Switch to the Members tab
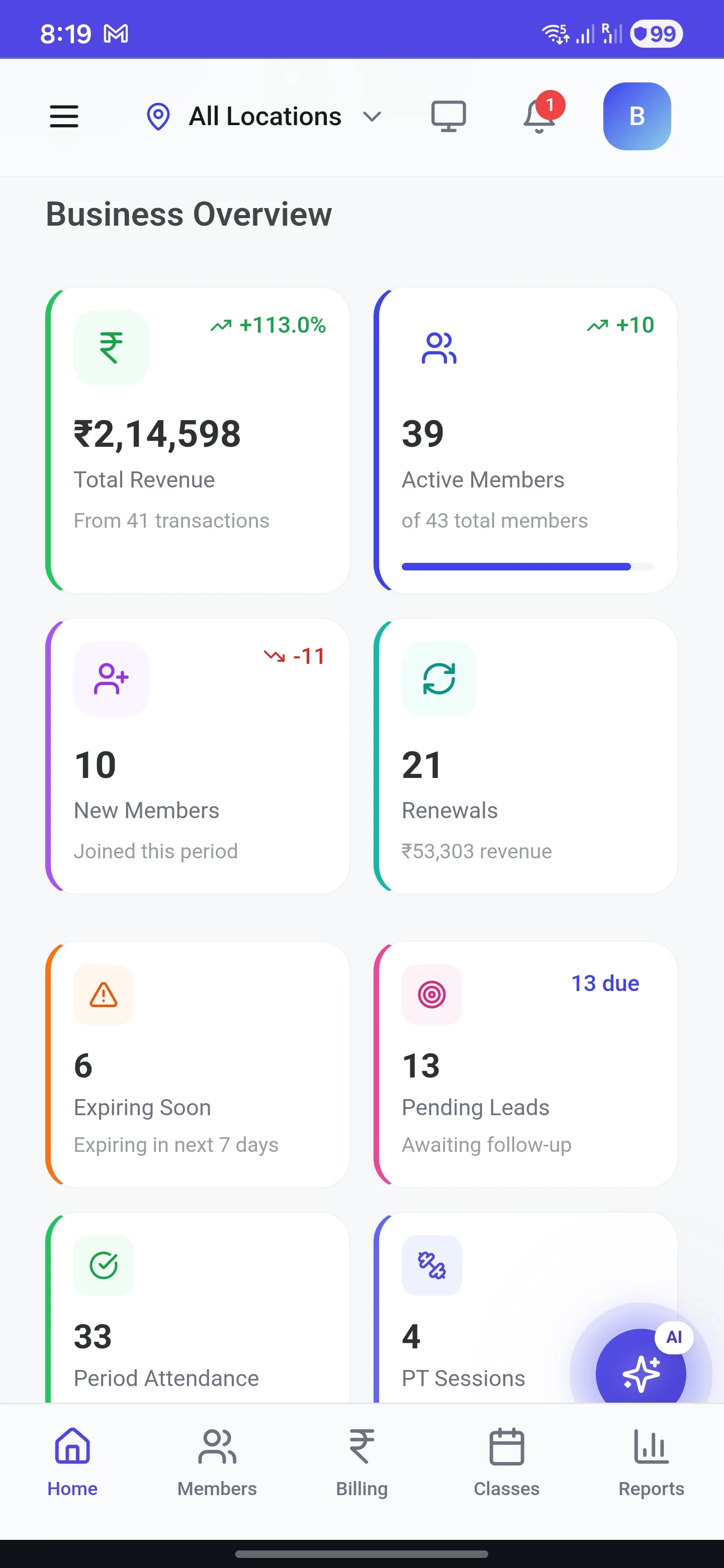The image size is (724, 1568). tap(217, 1462)
